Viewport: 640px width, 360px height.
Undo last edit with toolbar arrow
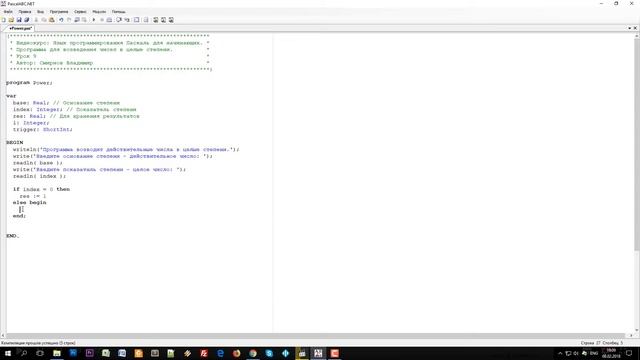(61, 20)
